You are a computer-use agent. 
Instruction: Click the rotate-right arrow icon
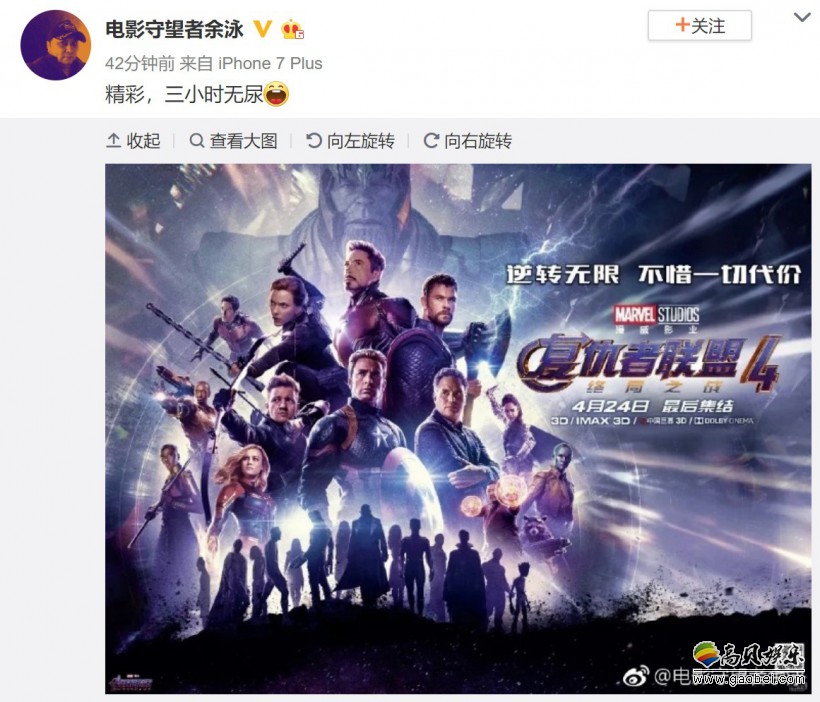pos(431,141)
